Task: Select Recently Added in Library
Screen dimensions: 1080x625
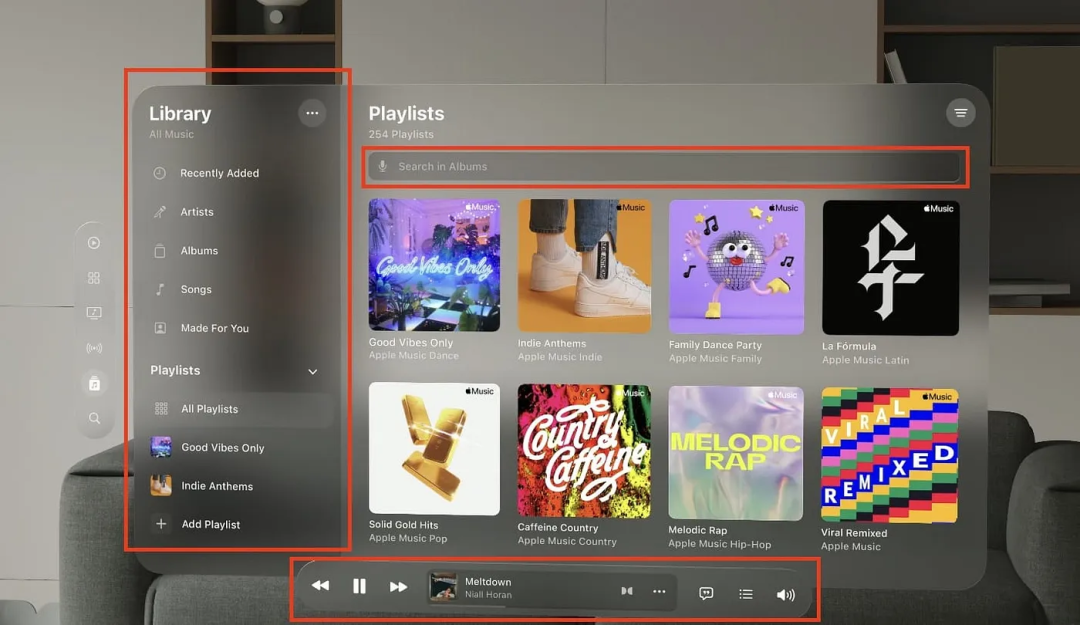Action: 219,173
